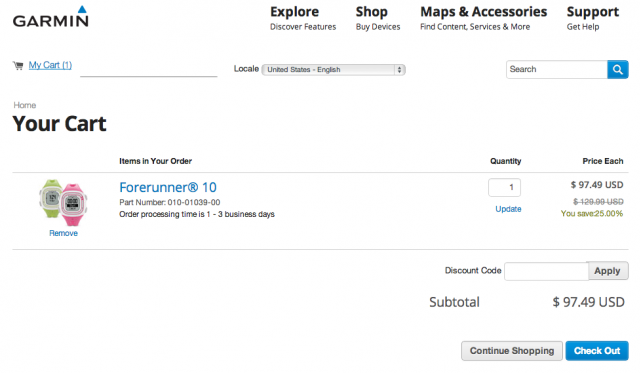This screenshot has width=640, height=373.
Task: Focus the Search input field
Action: [x=557, y=69]
